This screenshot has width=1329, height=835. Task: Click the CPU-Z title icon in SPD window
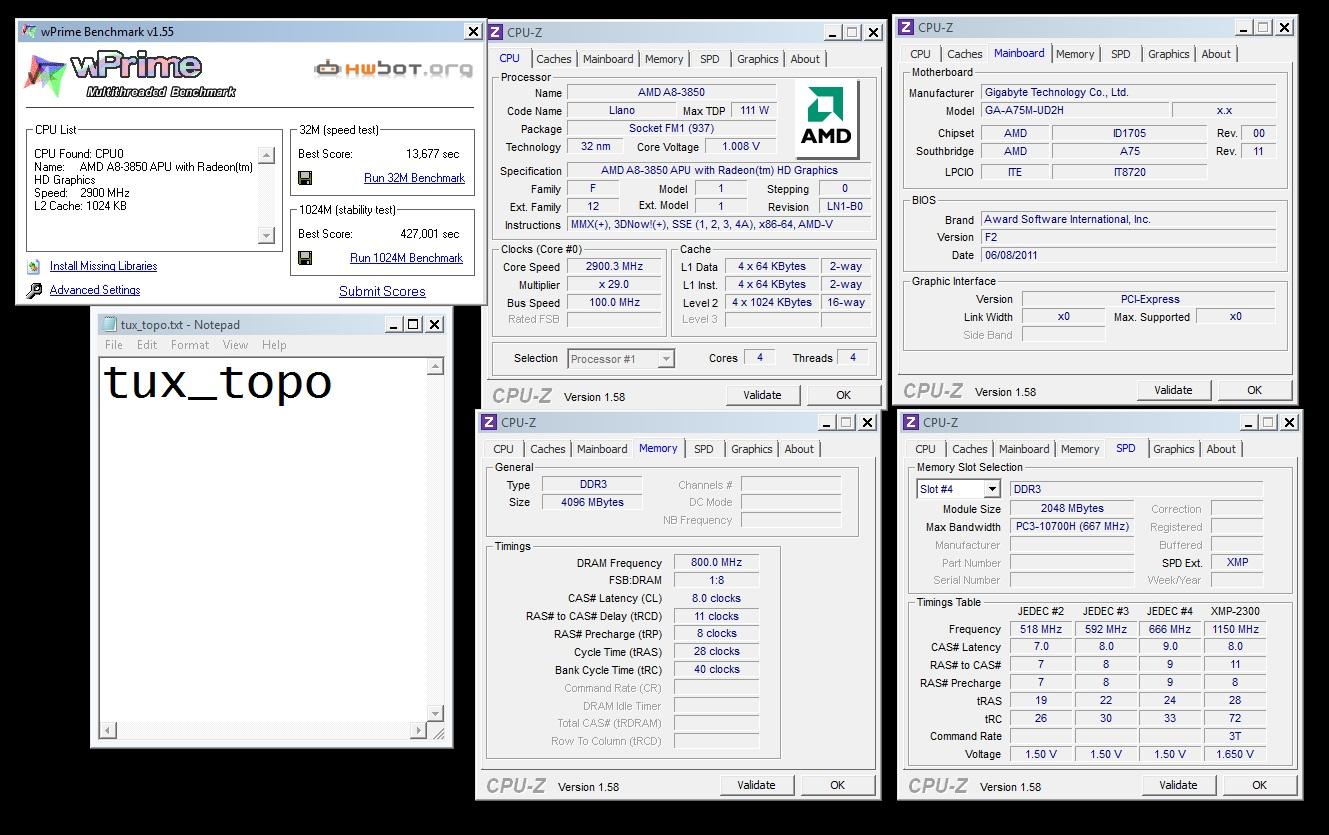pos(911,422)
